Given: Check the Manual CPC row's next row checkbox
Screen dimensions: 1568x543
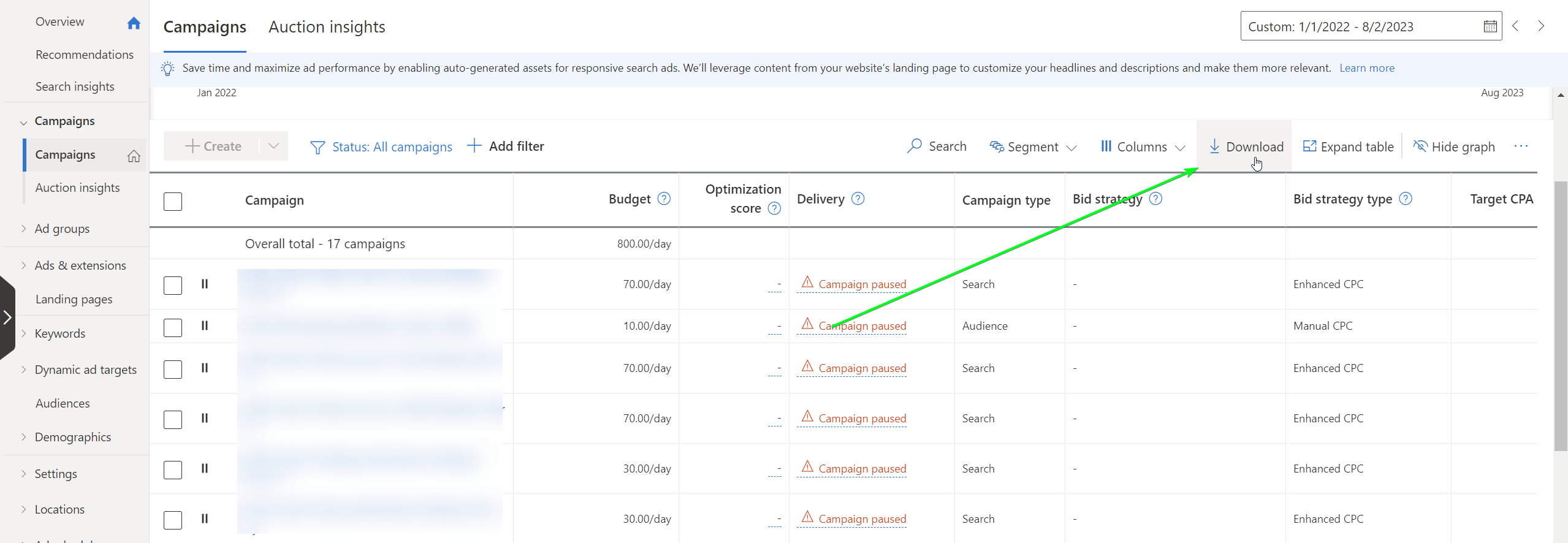Looking at the screenshot, I should click(x=173, y=370).
